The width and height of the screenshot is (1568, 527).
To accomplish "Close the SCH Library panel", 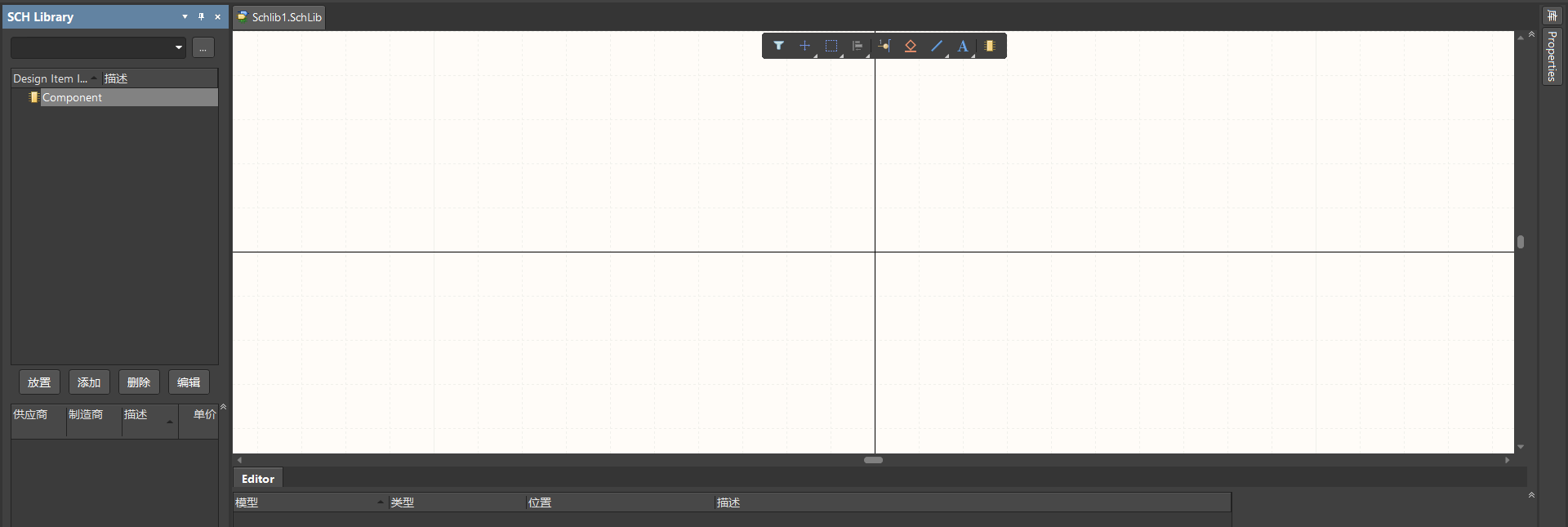I will pyautogui.click(x=217, y=16).
